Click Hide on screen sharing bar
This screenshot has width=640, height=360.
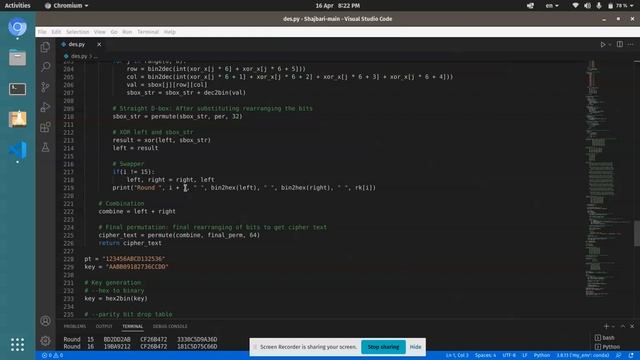[x=415, y=347]
